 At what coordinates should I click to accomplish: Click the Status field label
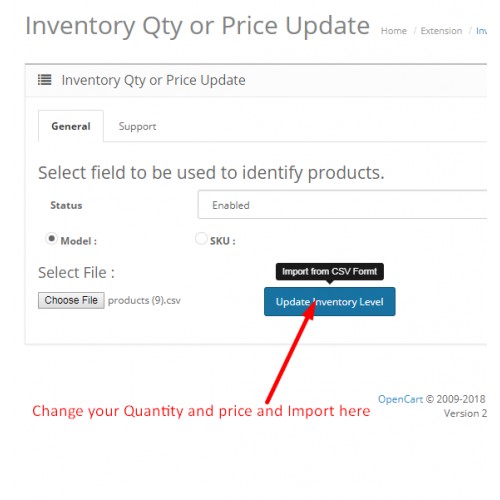click(x=66, y=205)
